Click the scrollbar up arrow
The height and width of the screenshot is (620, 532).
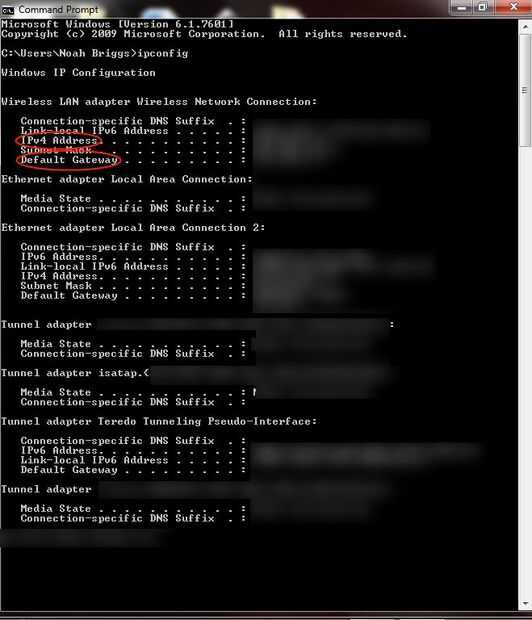(525, 27)
